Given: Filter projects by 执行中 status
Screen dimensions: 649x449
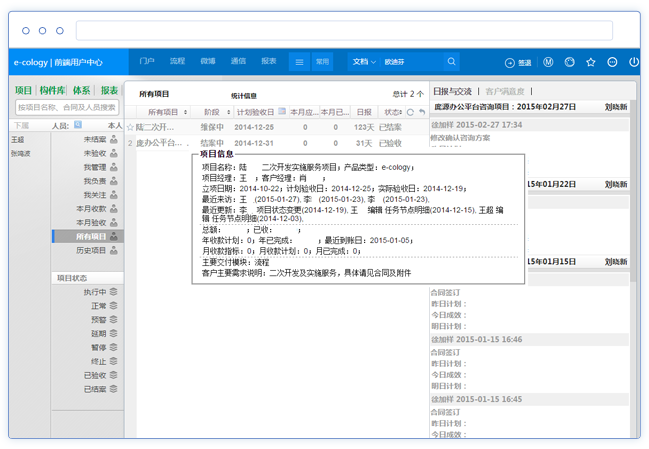Looking at the screenshot, I should point(96,292).
